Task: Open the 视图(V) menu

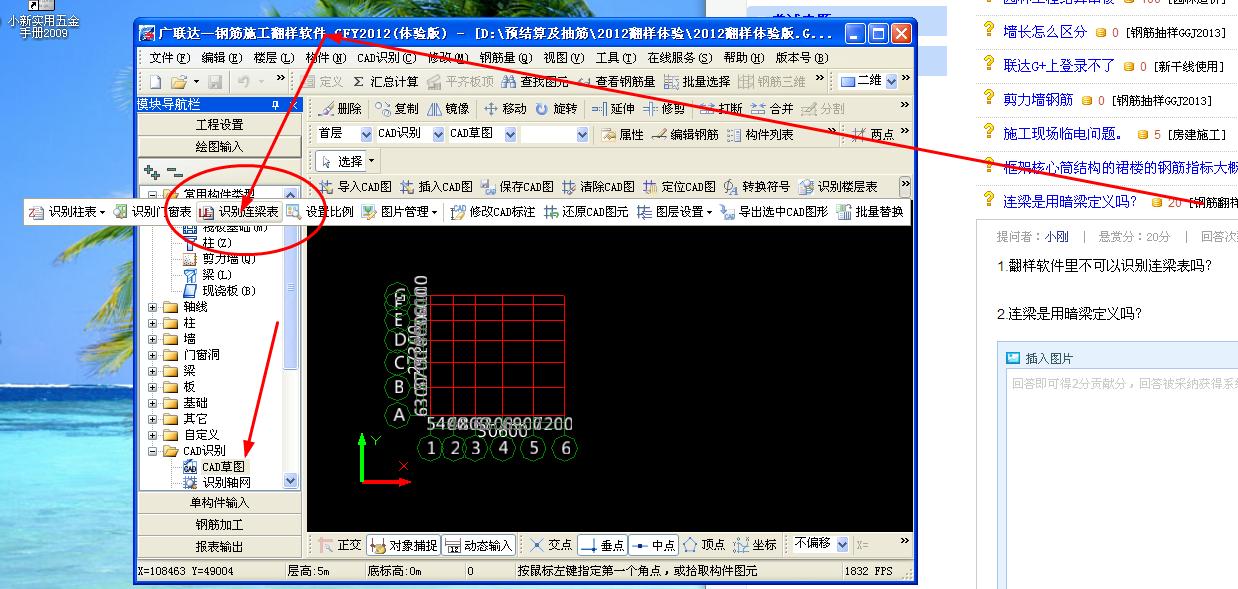Action: pyautogui.click(x=564, y=58)
